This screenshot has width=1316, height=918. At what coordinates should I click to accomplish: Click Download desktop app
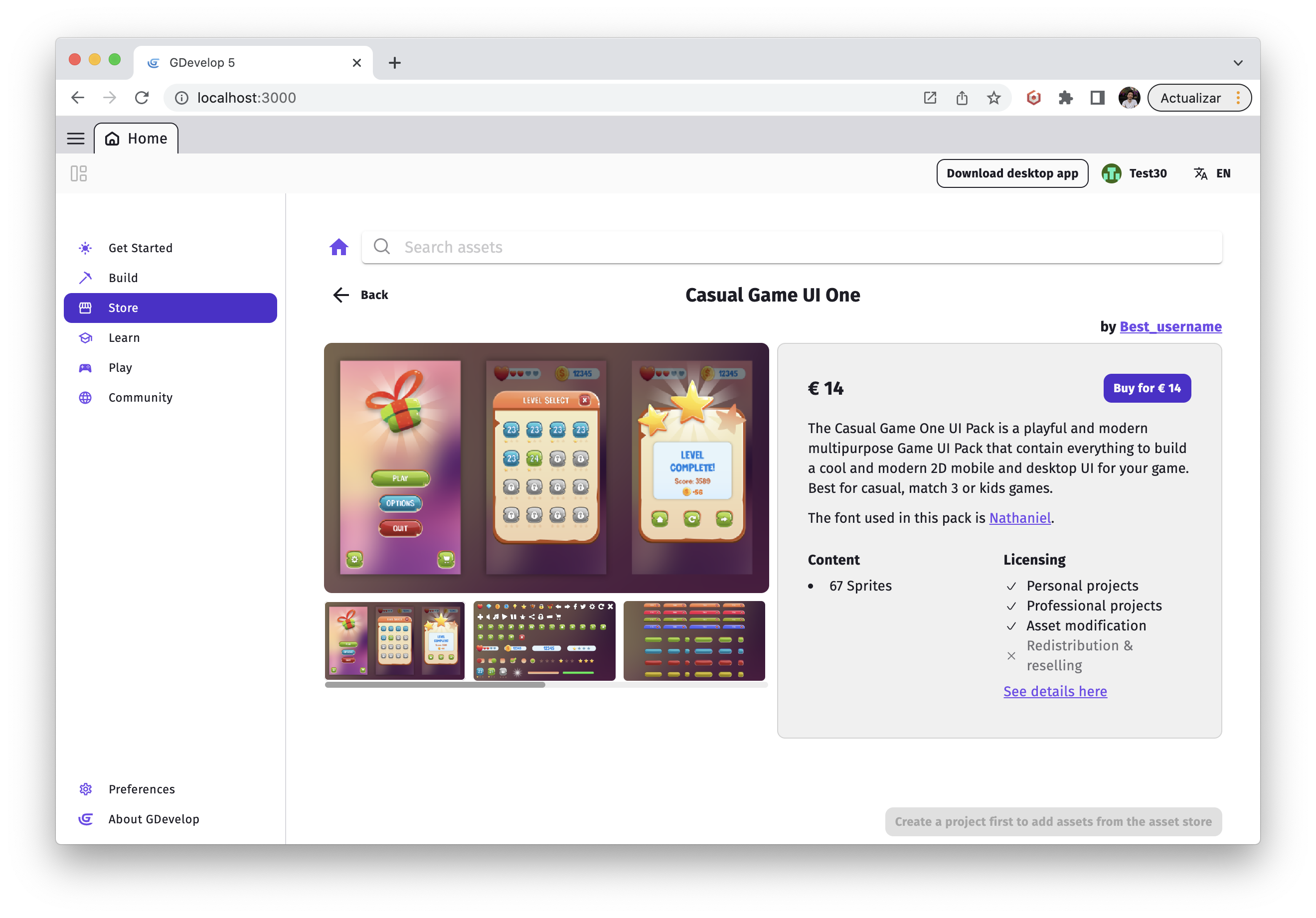click(1012, 173)
